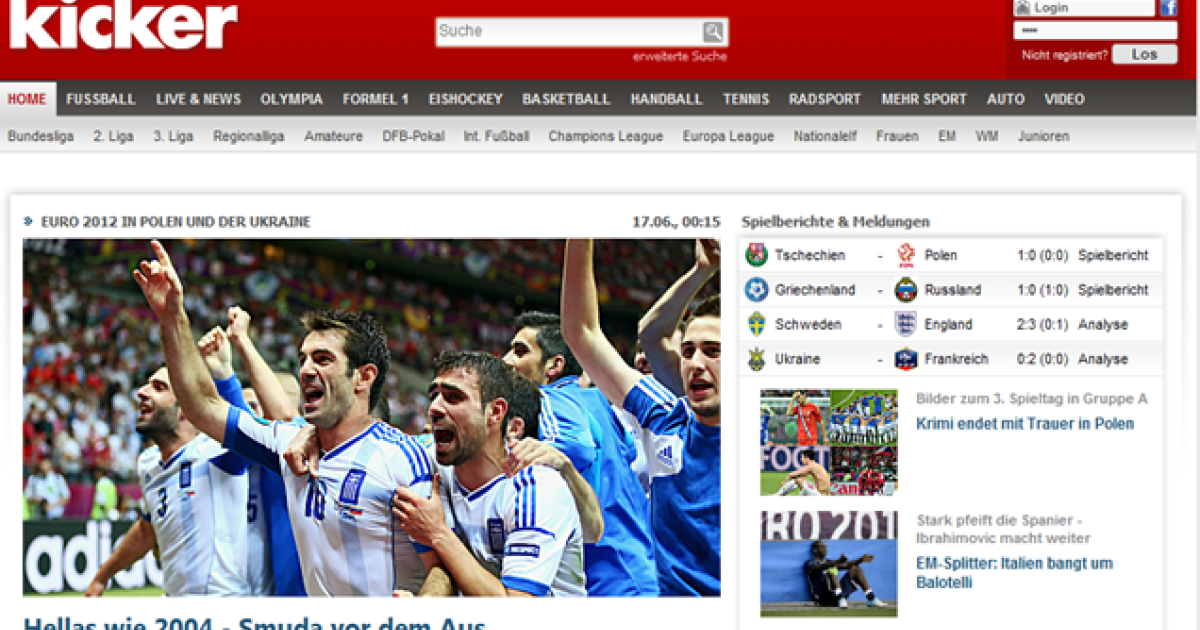Select the Champions League sub-navigation item

tap(605, 136)
